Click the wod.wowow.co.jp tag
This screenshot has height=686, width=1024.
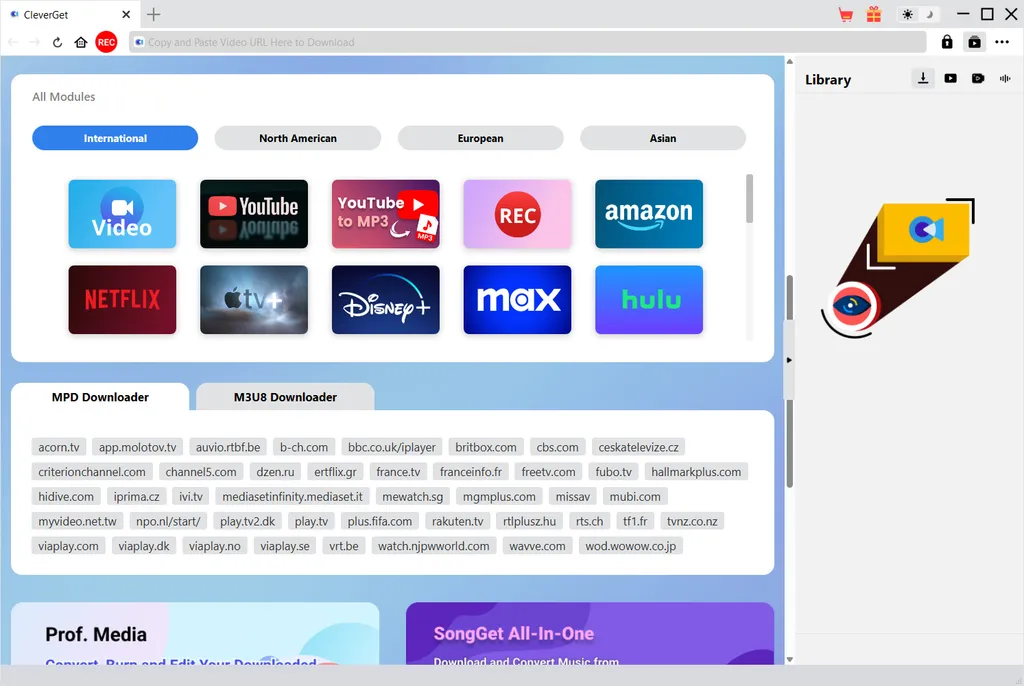(631, 546)
